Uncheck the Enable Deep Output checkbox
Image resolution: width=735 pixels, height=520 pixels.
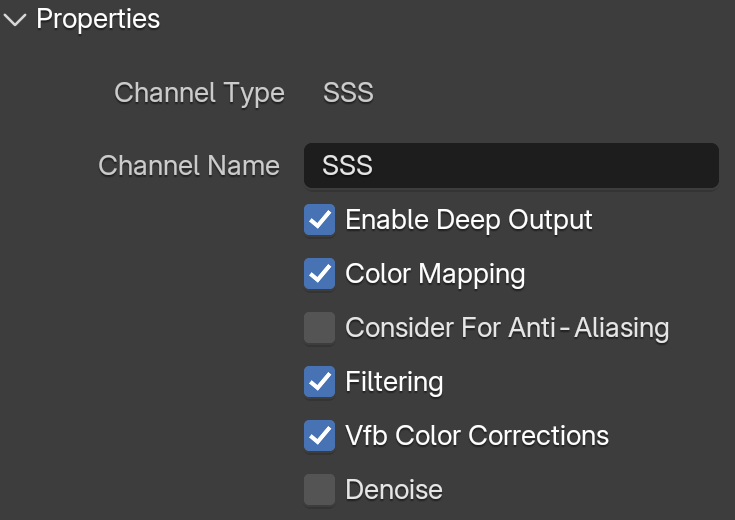(319, 219)
